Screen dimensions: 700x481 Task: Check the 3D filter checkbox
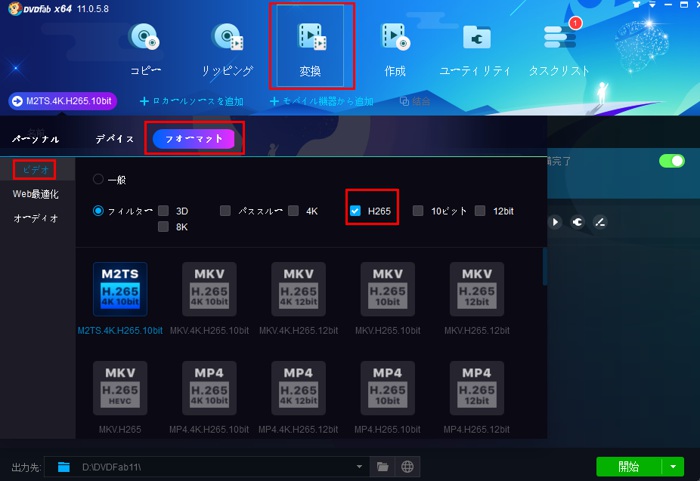coord(163,211)
